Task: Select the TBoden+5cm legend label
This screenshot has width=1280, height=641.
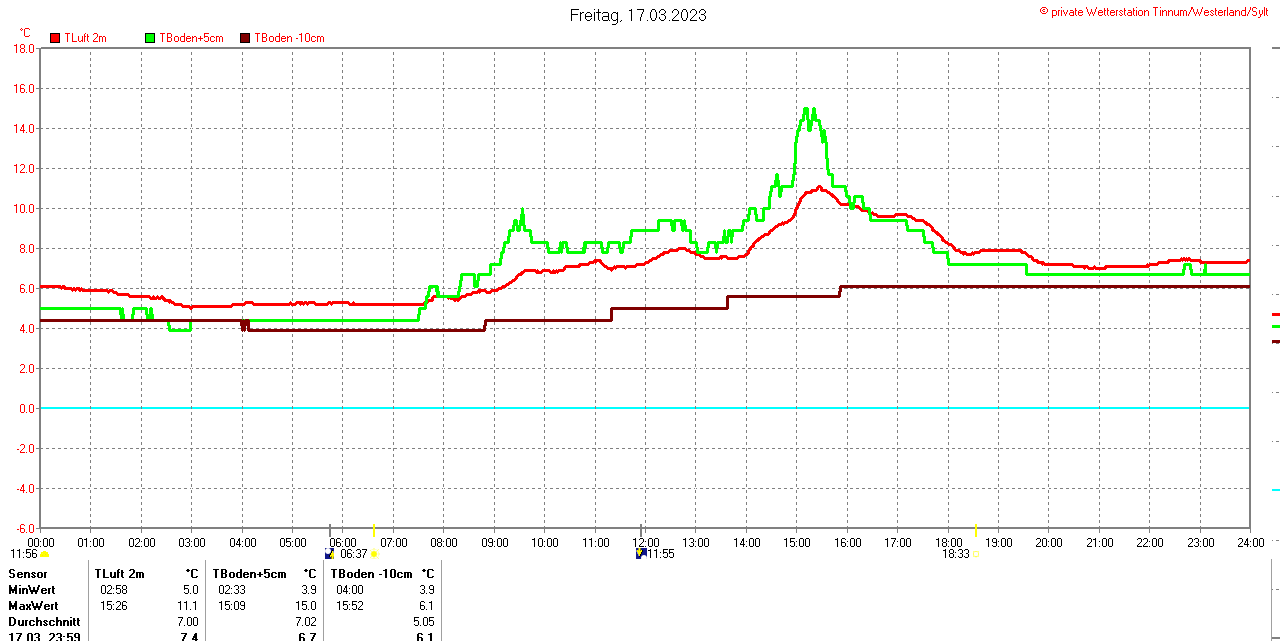Action: [x=190, y=38]
